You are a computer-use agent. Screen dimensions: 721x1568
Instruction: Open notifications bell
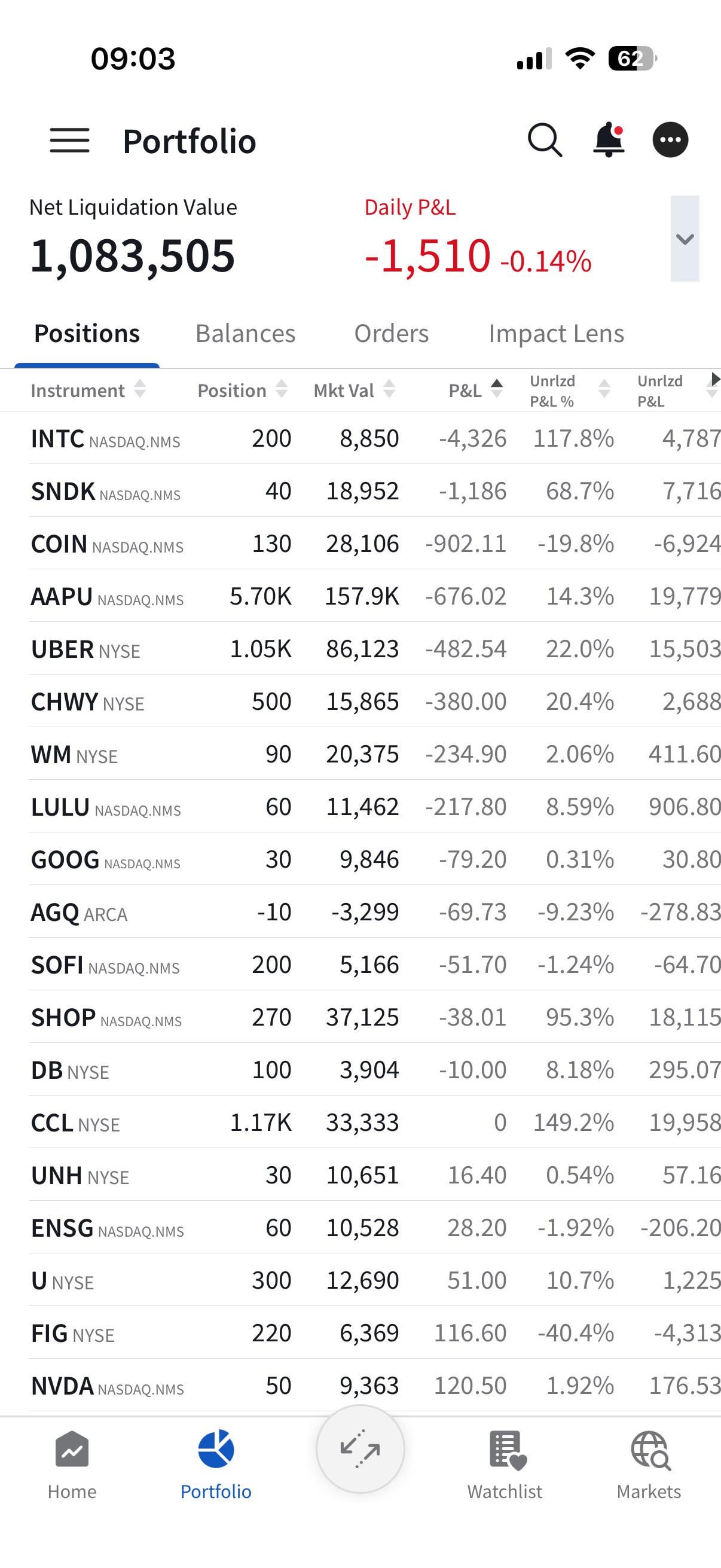tap(609, 140)
